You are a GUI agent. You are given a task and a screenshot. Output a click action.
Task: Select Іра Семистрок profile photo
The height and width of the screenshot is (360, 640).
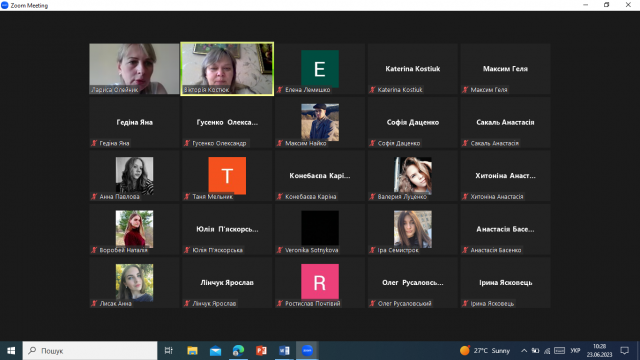pyautogui.click(x=413, y=229)
